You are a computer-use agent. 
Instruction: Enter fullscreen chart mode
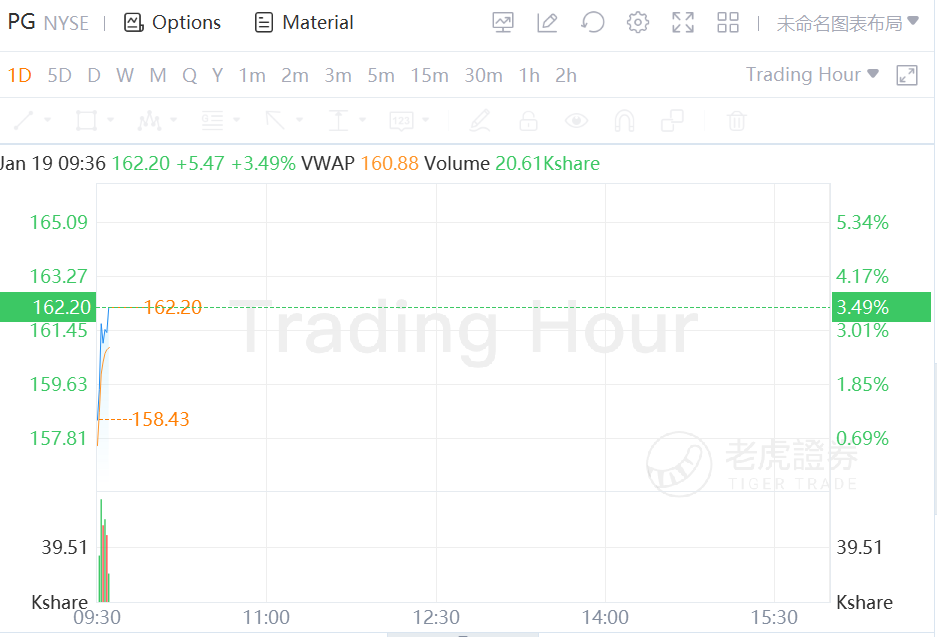click(683, 22)
